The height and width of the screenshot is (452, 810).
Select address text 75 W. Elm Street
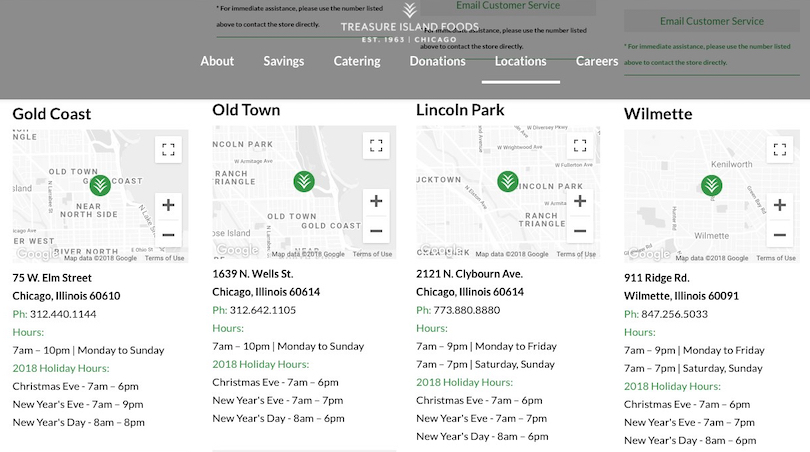52,278
